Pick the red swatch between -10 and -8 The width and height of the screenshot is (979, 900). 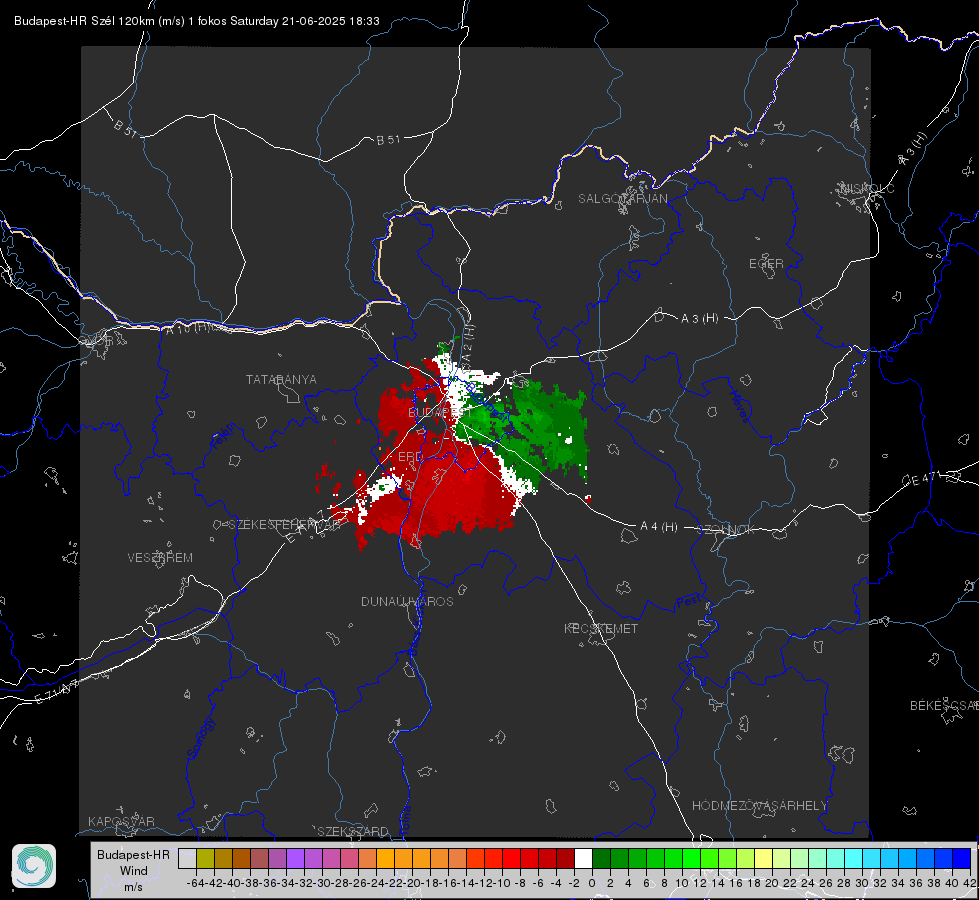point(511,858)
